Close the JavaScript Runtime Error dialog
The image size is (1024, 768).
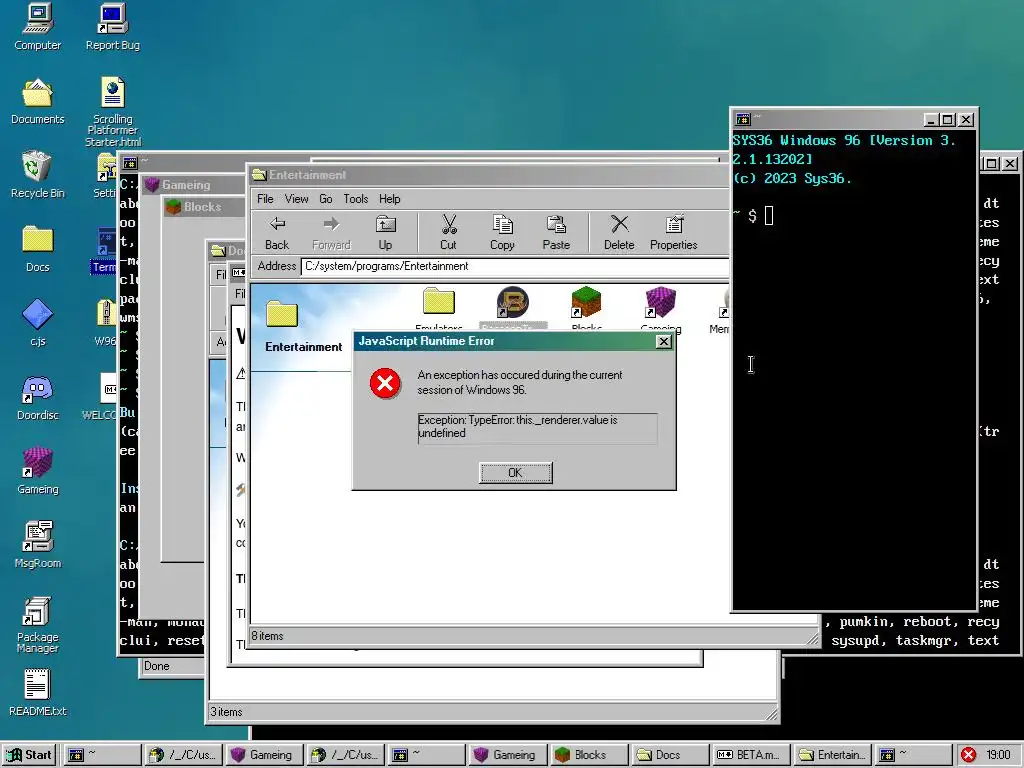pos(663,341)
